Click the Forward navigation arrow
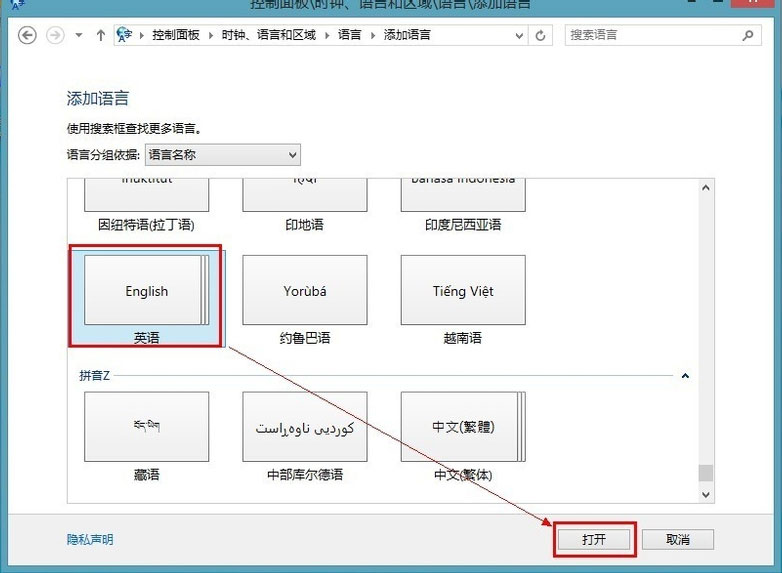Viewport: 782px width, 573px height. coord(55,35)
